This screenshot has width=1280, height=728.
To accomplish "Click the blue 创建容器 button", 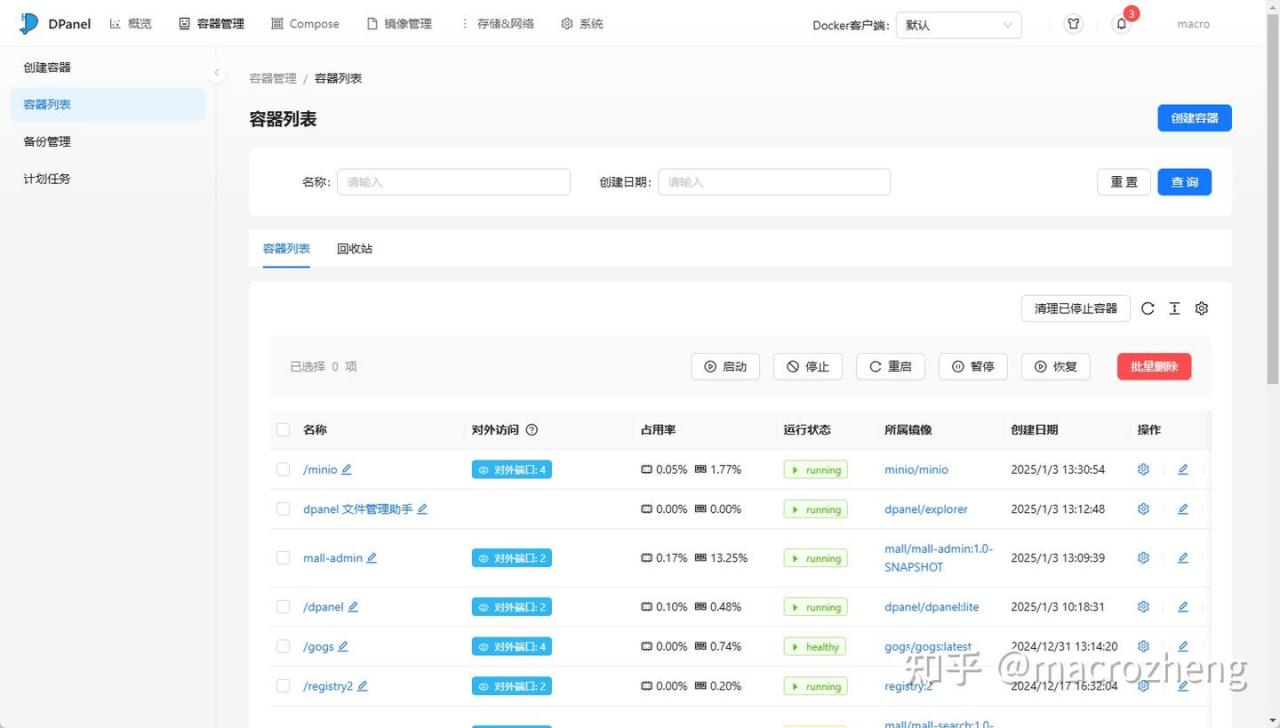I will coord(1194,118).
